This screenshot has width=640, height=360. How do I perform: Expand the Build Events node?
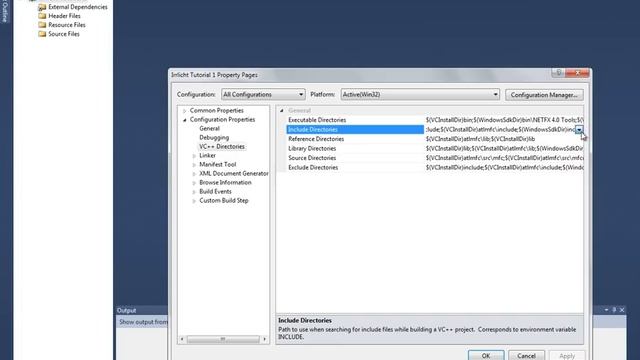point(194,192)
